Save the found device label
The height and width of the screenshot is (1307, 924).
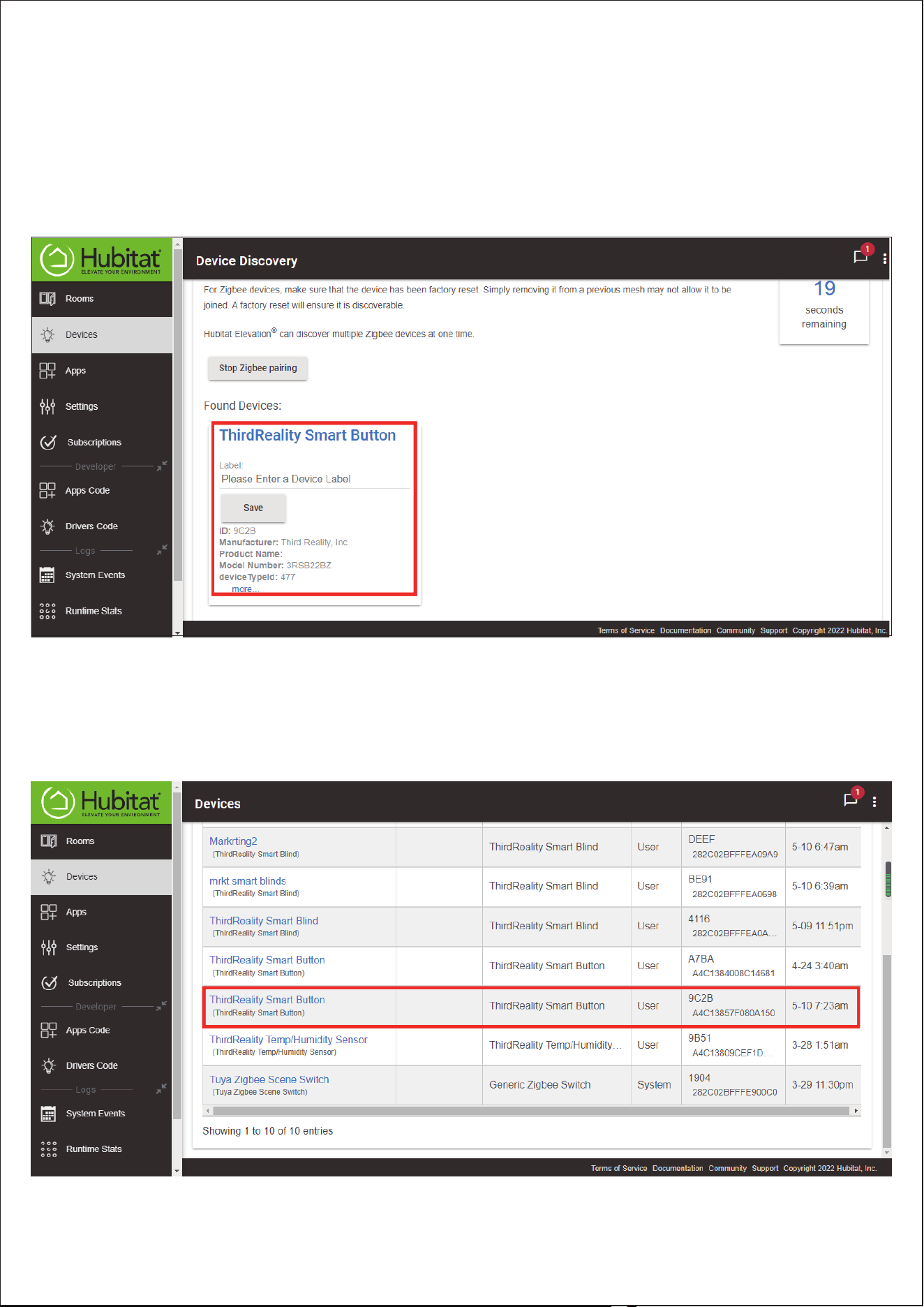click(x=253, y=508)
